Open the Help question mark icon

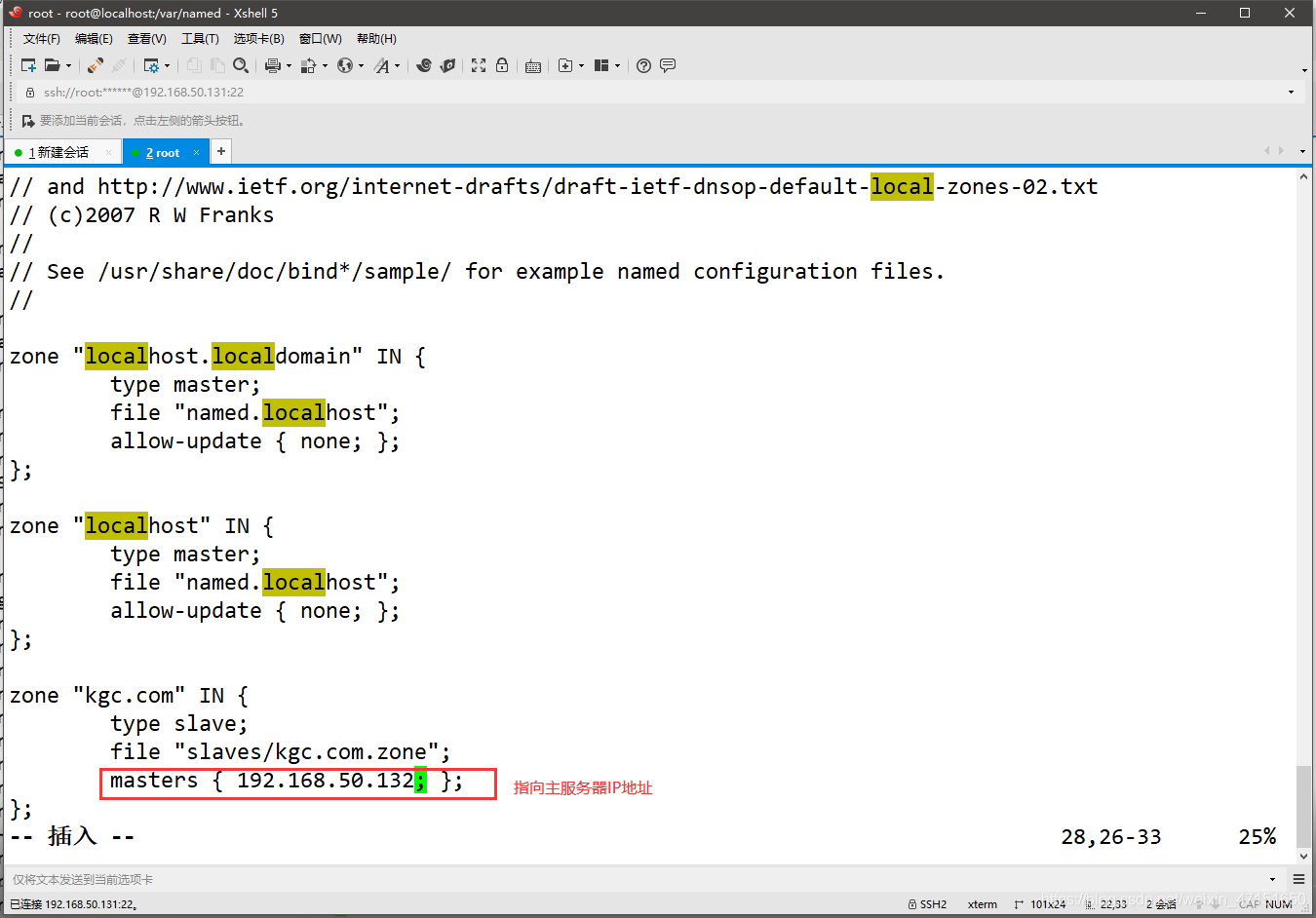643,65
